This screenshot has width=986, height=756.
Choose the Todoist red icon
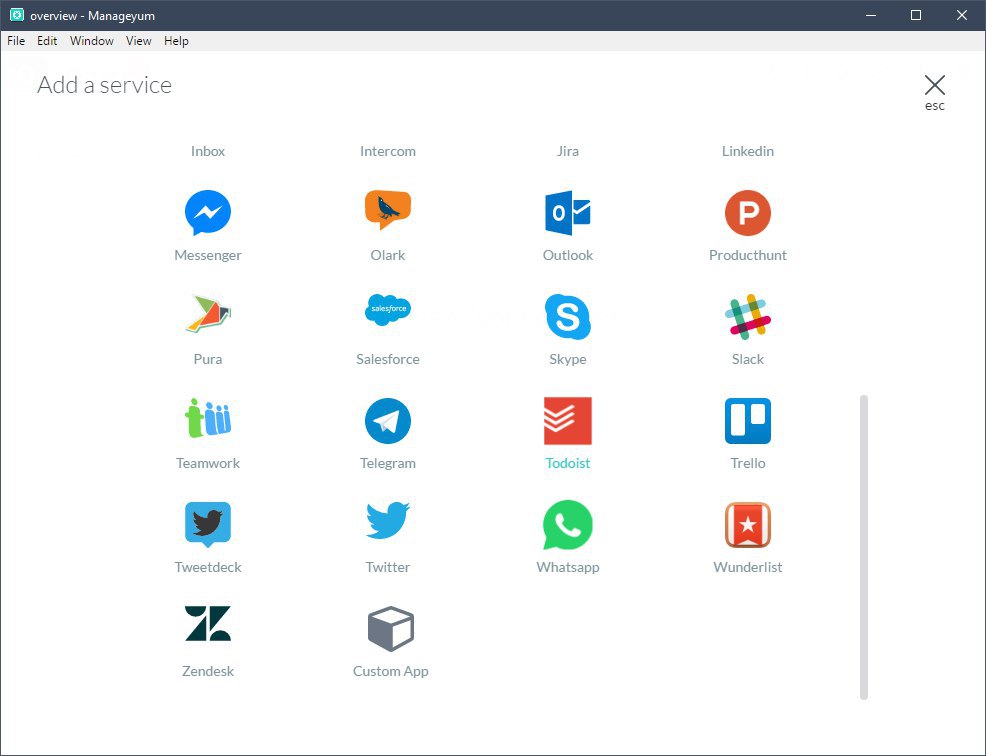pos(568,421)
